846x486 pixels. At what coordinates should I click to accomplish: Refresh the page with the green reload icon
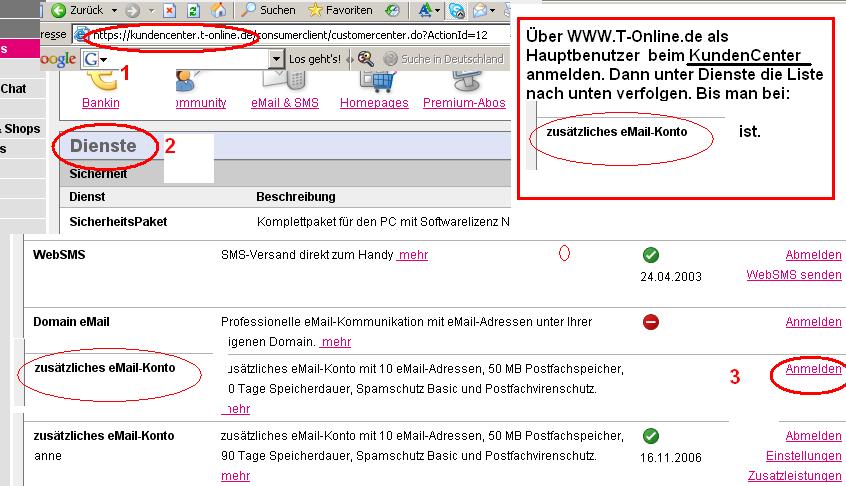(192, 10)
